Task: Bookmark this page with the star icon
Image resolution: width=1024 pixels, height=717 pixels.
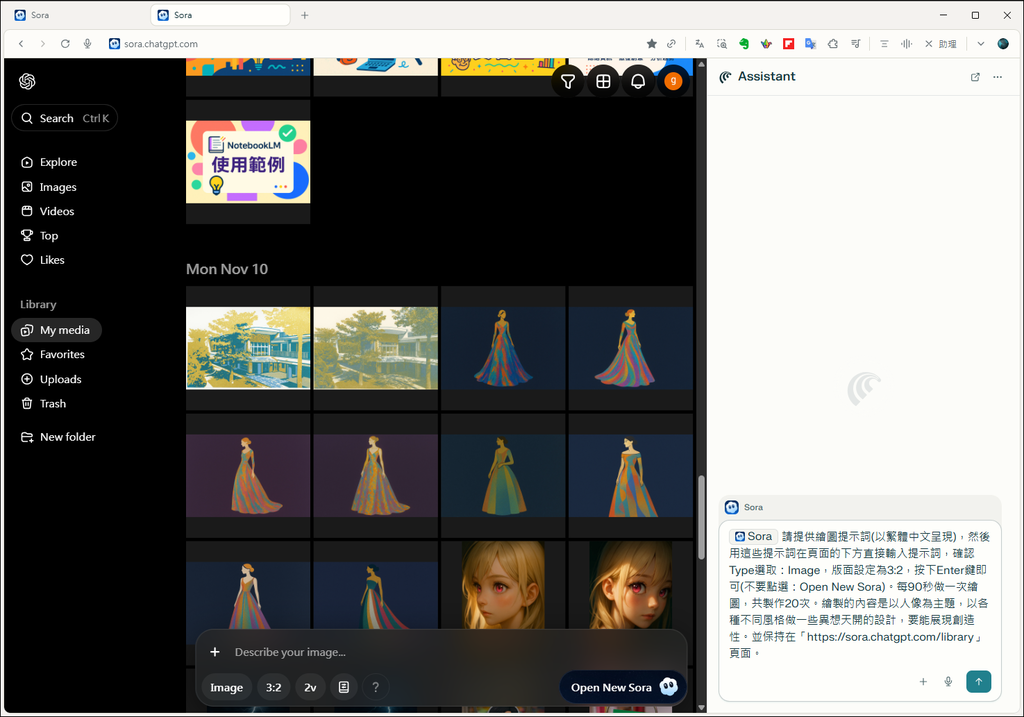Action: (x=652, y=44)
